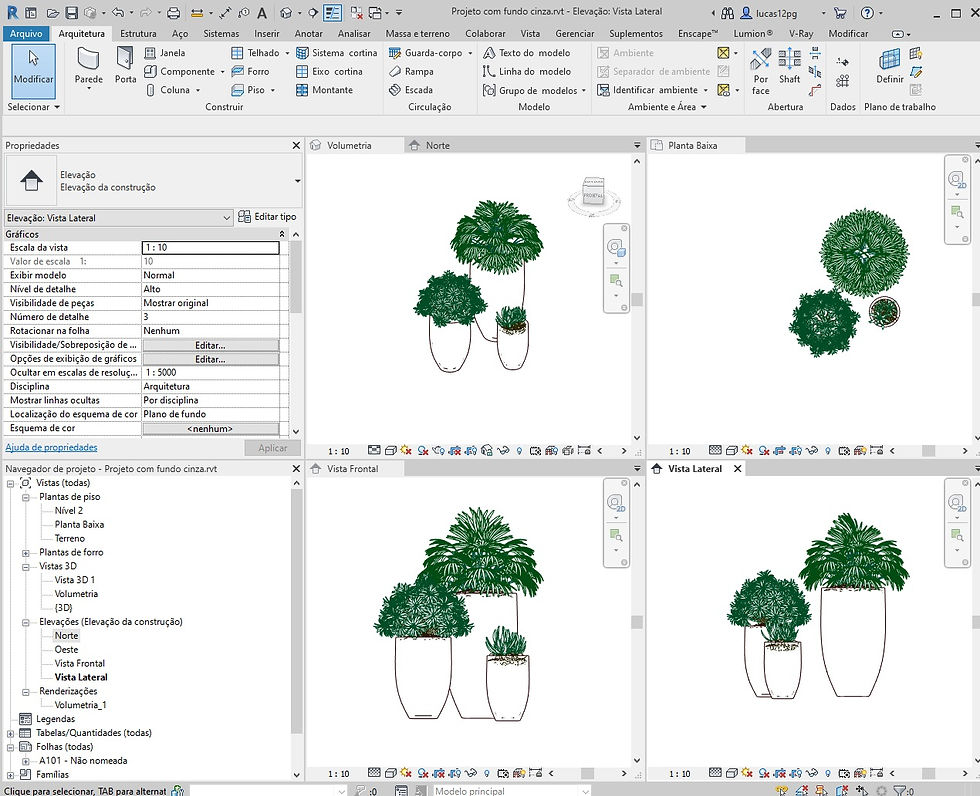Expand Tabelas/Quantidades (todas) tree node

click(x=10, y=733)
